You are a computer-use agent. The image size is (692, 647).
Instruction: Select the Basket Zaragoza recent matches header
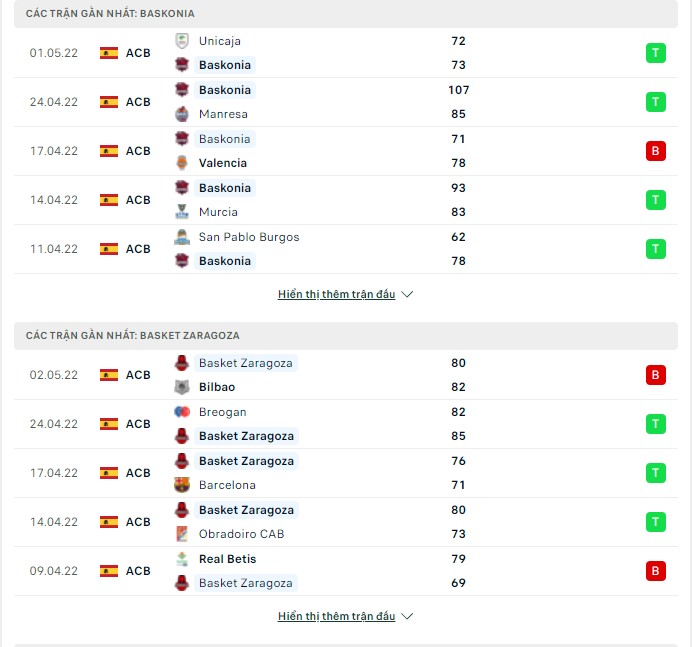pos(346,336)
